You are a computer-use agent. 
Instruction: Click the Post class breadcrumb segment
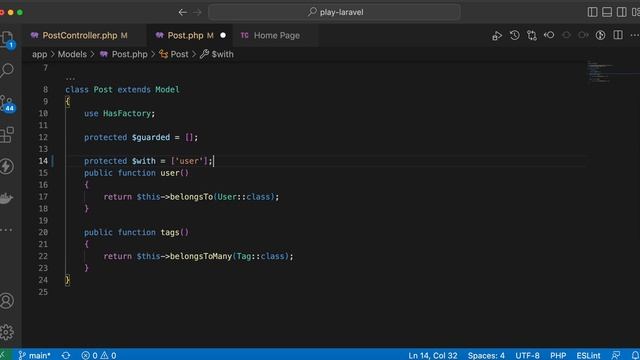pyautogui.click(x=179, y=54)
